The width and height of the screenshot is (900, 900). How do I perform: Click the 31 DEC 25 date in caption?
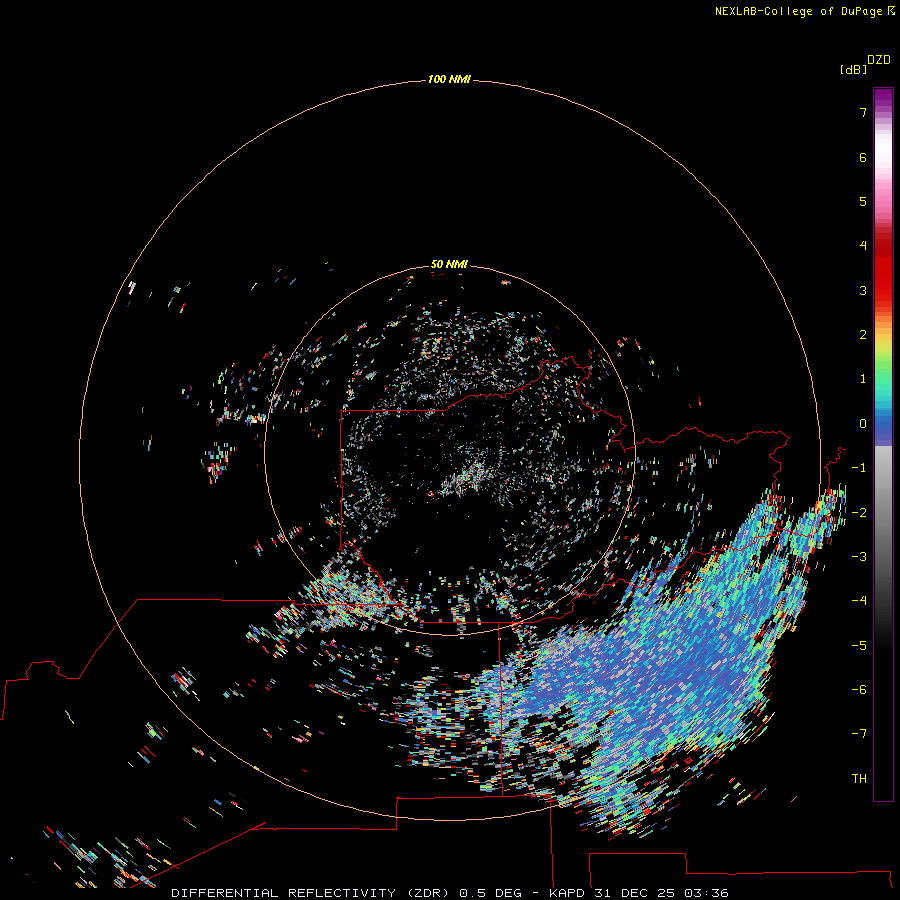635,893
